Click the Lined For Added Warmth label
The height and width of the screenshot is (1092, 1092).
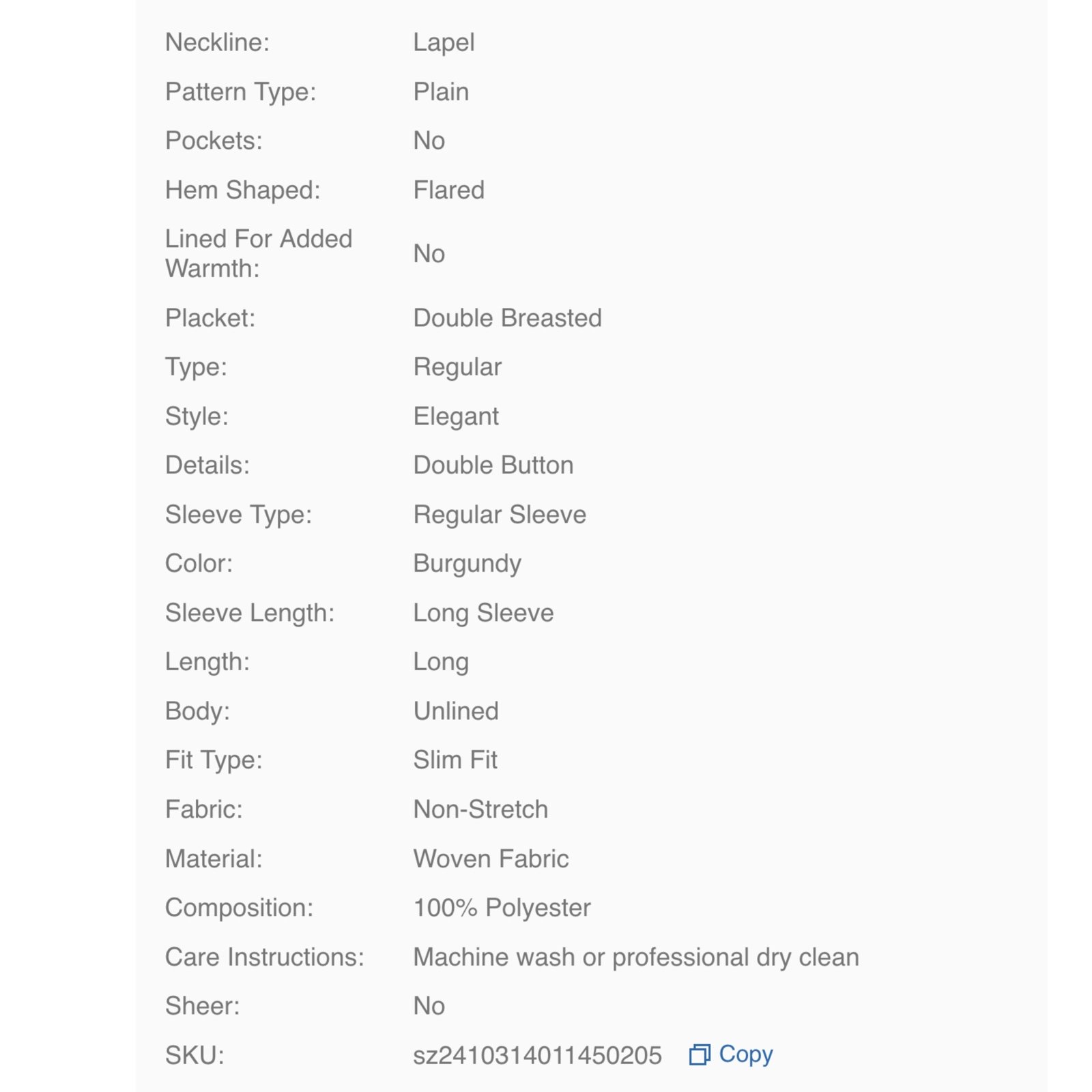point(259,253)
